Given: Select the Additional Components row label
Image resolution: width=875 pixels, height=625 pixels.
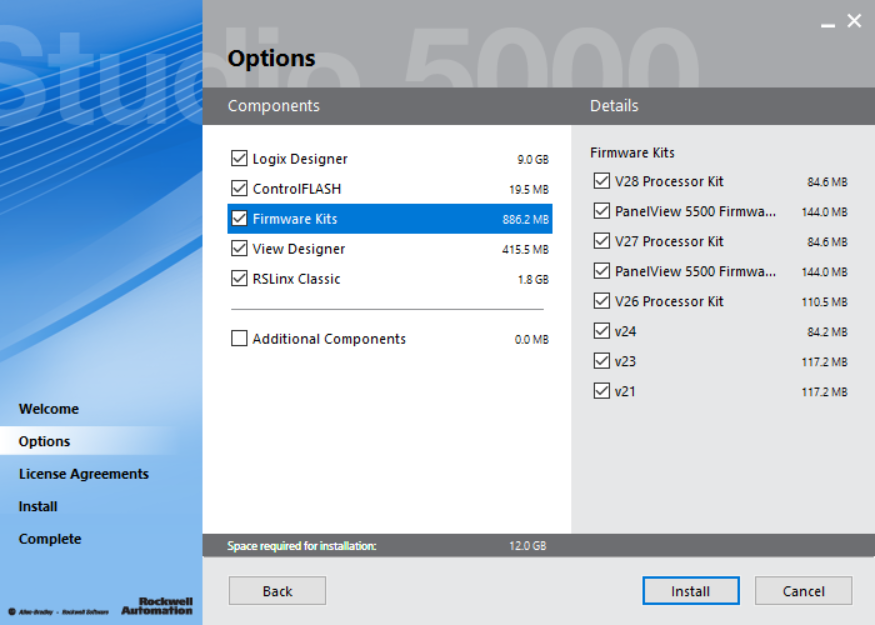Looking at the screenshot, I should [329, 339].
